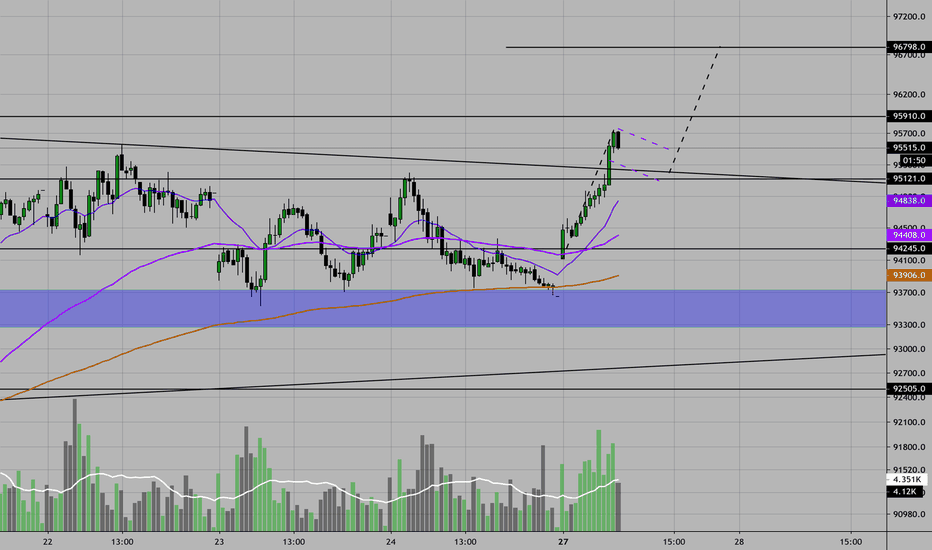
Task: Click the 92700.0 price axis tick
Action: pyautogui.click(x=909, y=373)
